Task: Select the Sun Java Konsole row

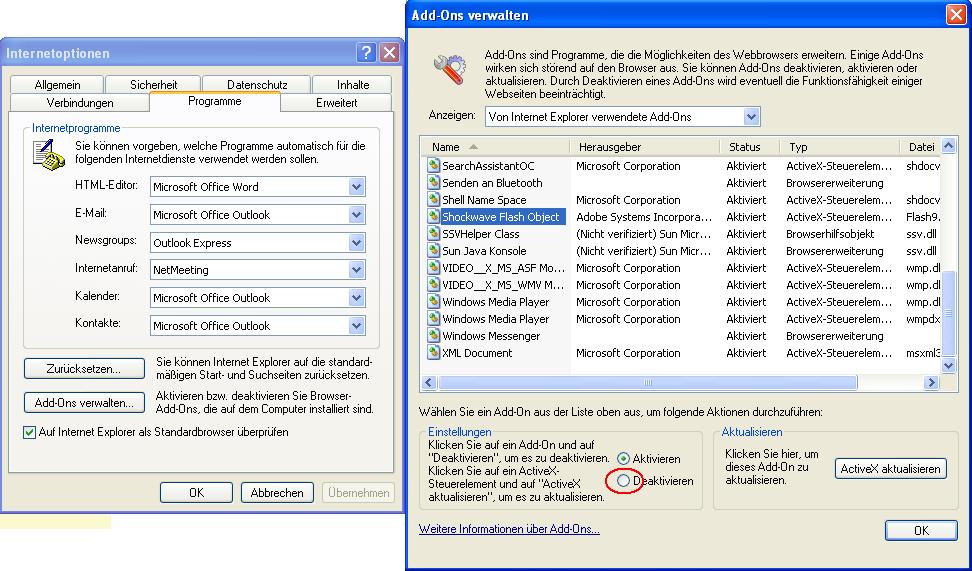Action: click(x=682, y=251)
